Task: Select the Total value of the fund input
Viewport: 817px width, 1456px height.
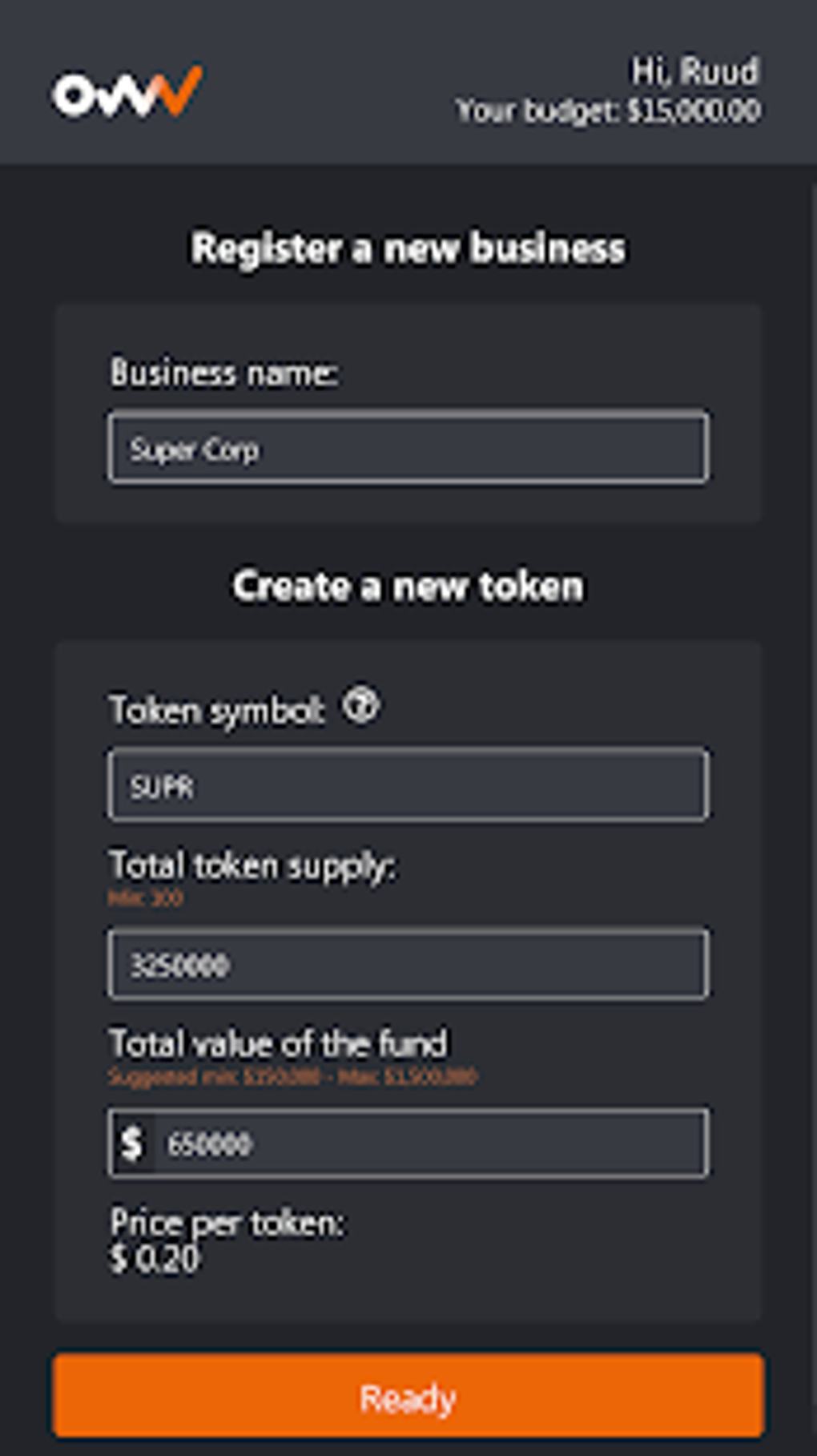Action: (430, 1143)
